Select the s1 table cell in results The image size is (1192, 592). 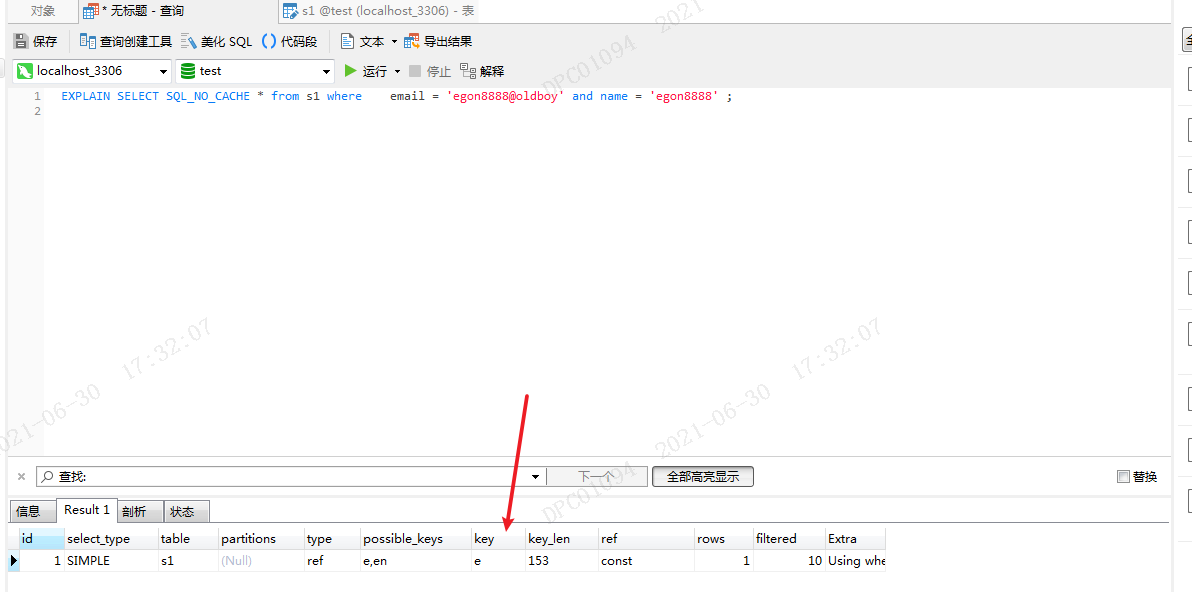click(x=188, y=561)
